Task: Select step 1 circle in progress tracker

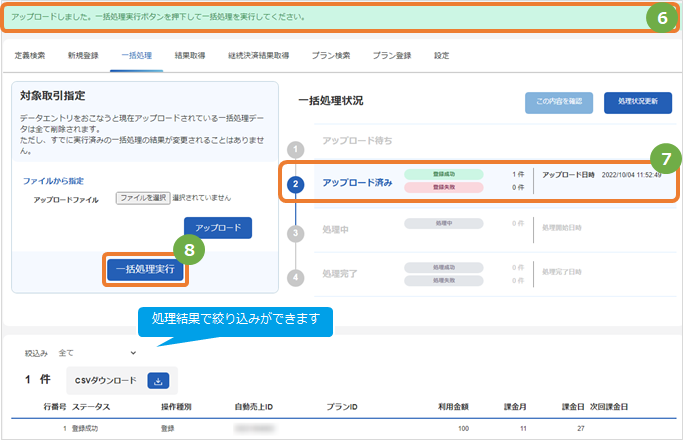Action: point(295,150)
